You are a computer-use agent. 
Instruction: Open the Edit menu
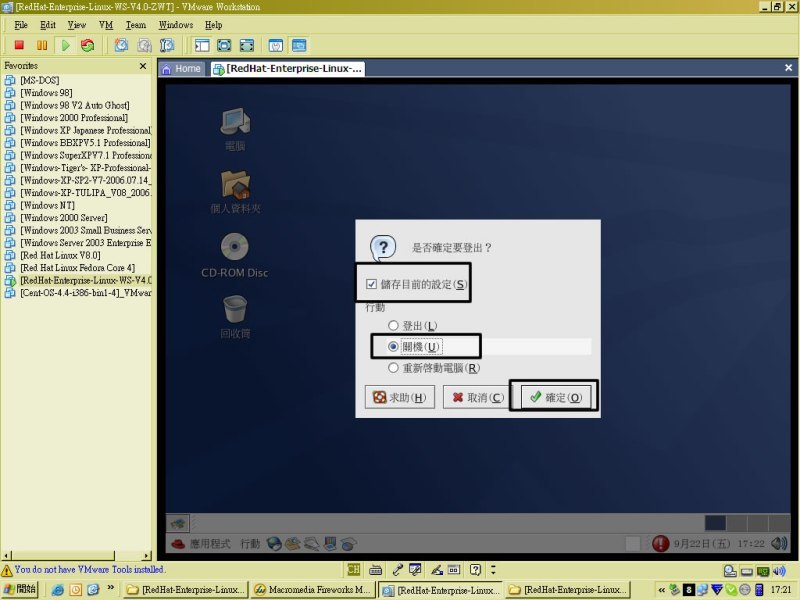click(x=48, y=25)
